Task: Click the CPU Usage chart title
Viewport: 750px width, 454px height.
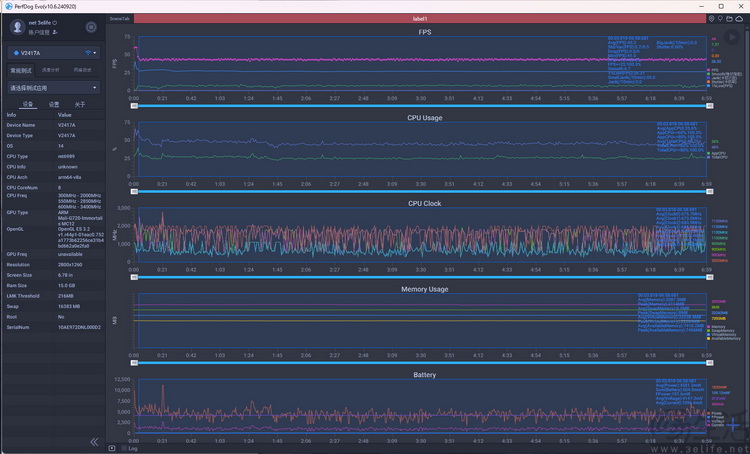Action: coord(425,118)
